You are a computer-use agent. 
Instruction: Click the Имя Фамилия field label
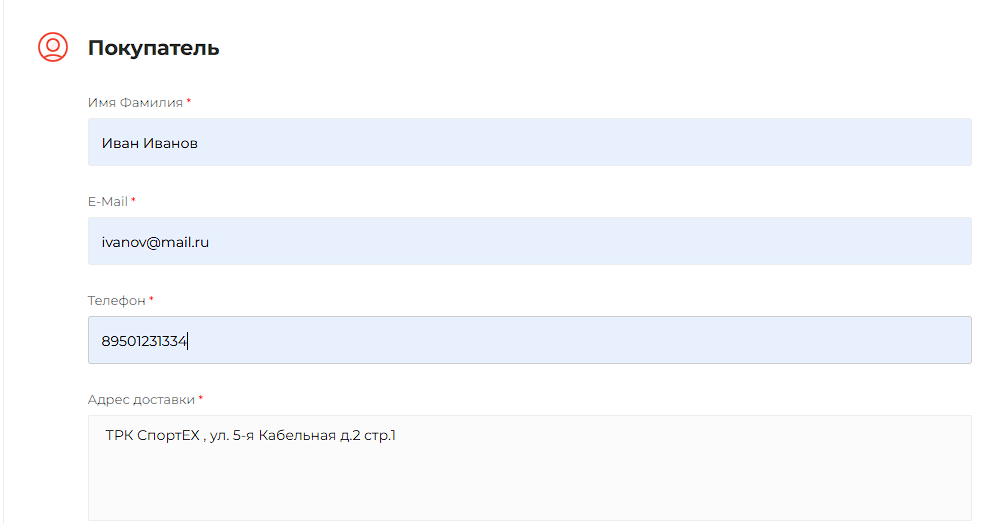(135, 102)
